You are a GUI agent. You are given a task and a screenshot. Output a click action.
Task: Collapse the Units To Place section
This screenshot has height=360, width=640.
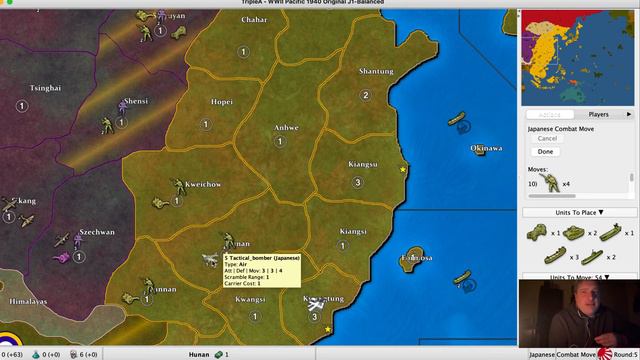[579, 212]
